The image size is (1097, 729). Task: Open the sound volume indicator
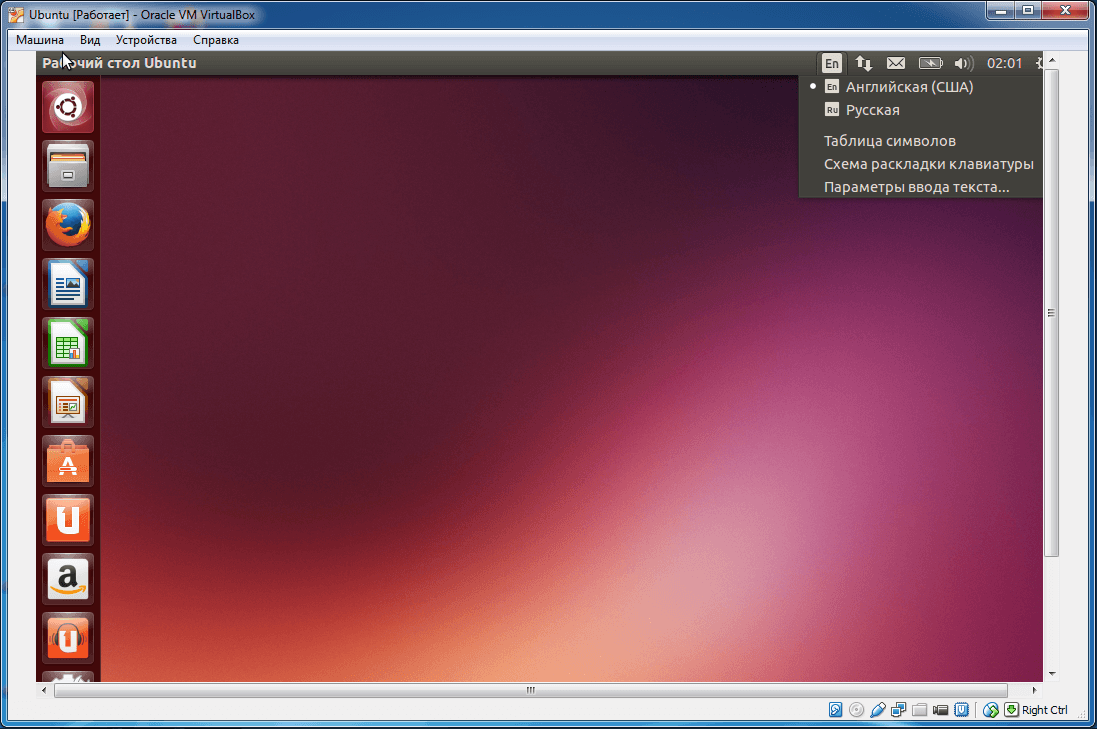point(964,63)
